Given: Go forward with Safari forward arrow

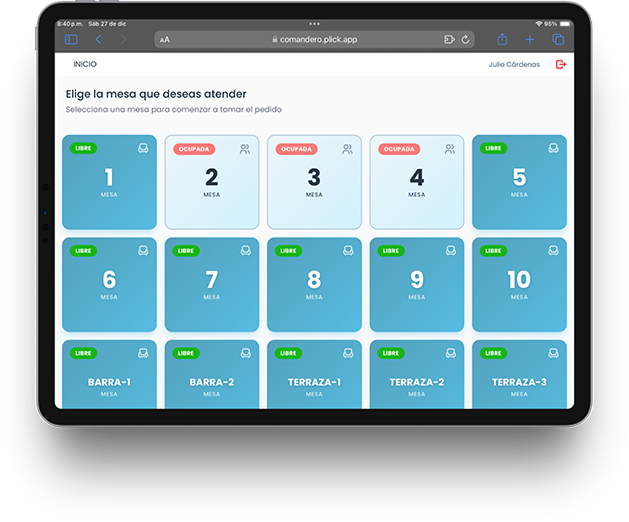Looking at the screenshot, I should [x=124, y=39].
